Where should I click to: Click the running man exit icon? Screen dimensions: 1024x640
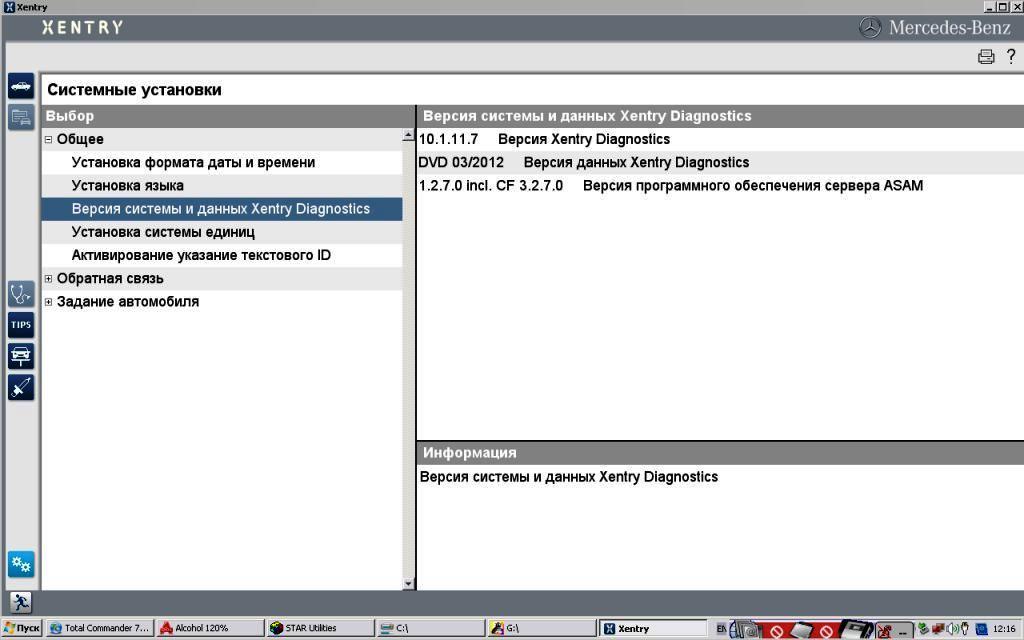[x=21, y=602]
